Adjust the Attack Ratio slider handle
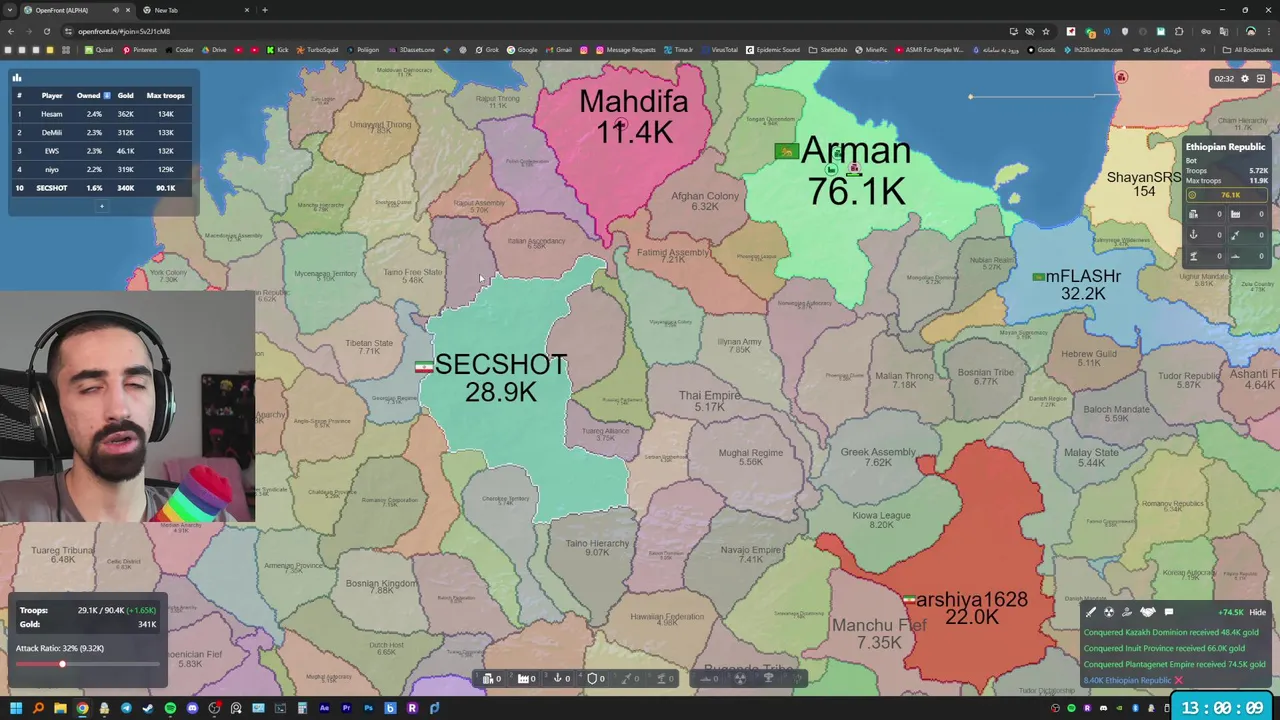The height and width of the screenshot is (720, 1280). click(x=62, y=664)
